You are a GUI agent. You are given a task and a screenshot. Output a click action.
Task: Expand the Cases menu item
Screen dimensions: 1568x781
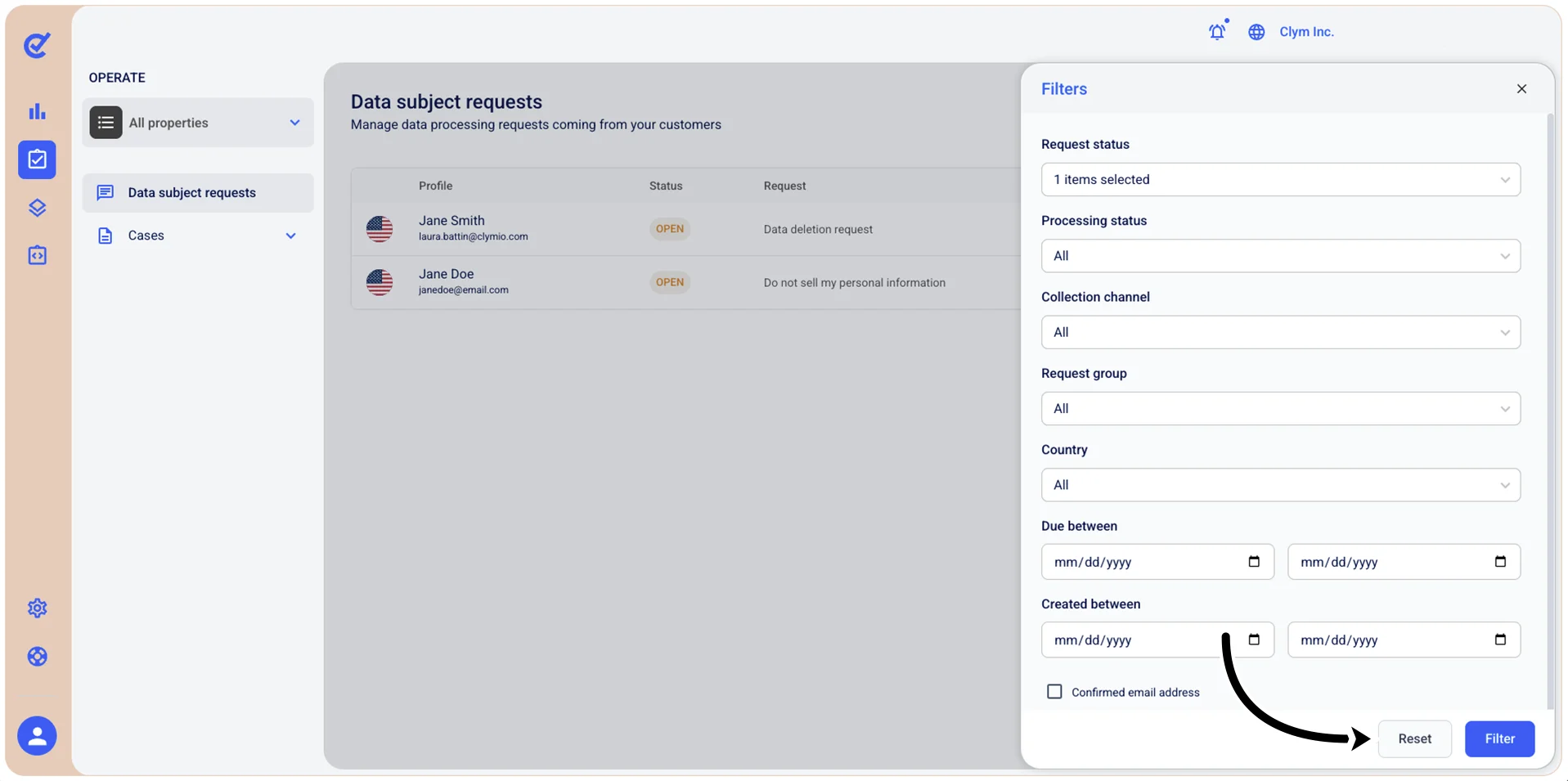197,236
